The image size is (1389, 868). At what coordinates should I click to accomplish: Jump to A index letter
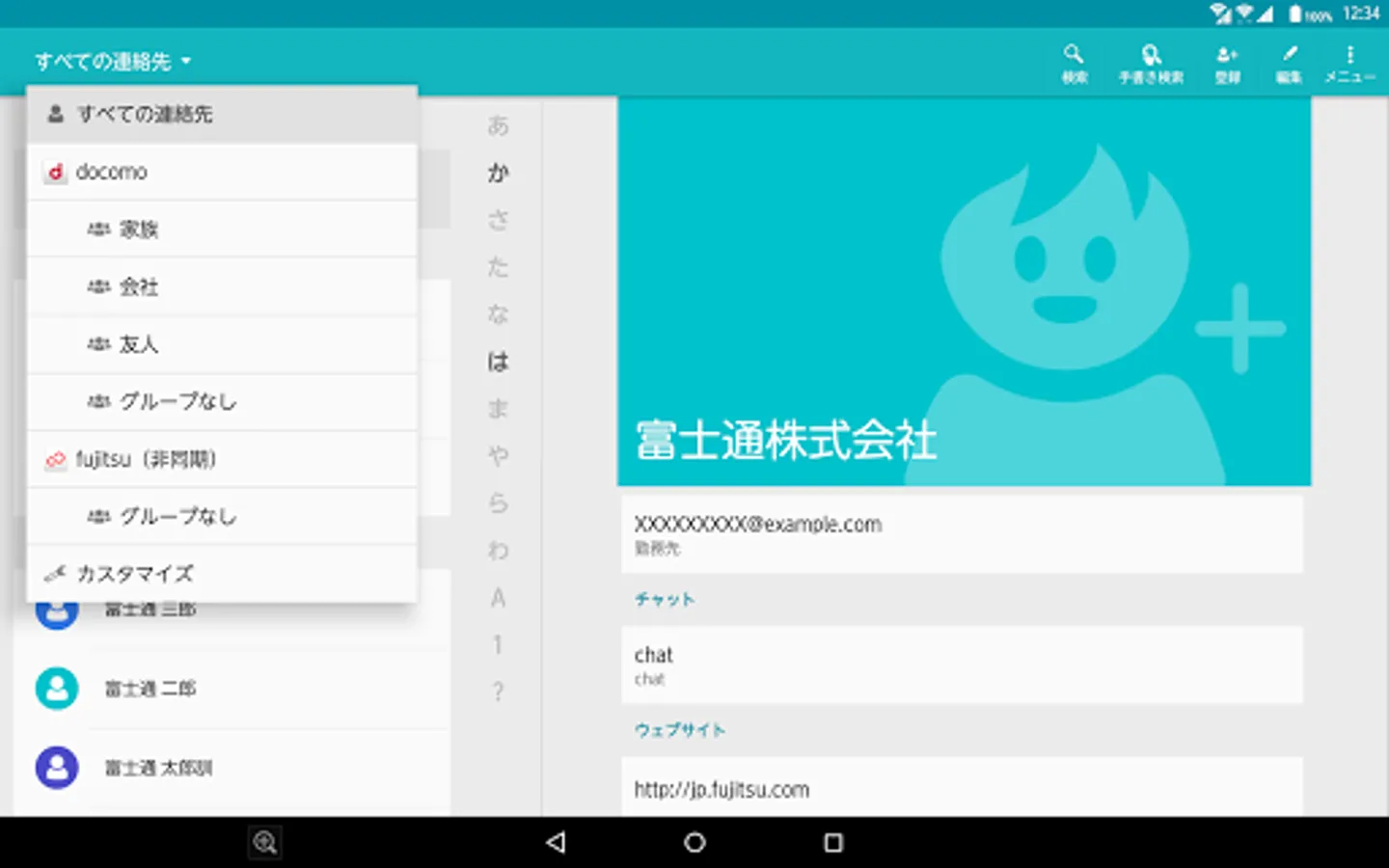click(498, 598)
